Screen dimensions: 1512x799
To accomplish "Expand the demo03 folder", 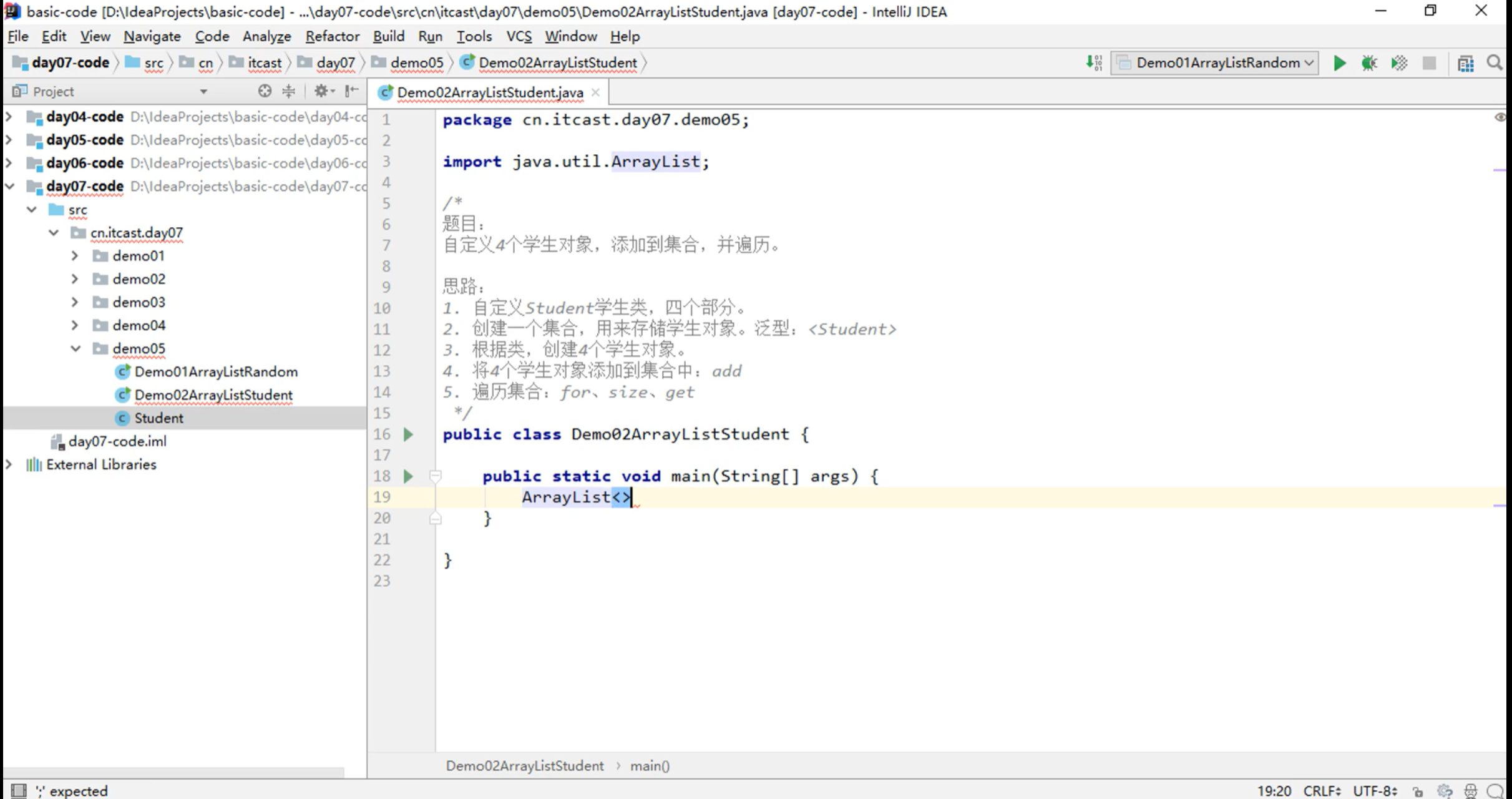I will point(75,302).
